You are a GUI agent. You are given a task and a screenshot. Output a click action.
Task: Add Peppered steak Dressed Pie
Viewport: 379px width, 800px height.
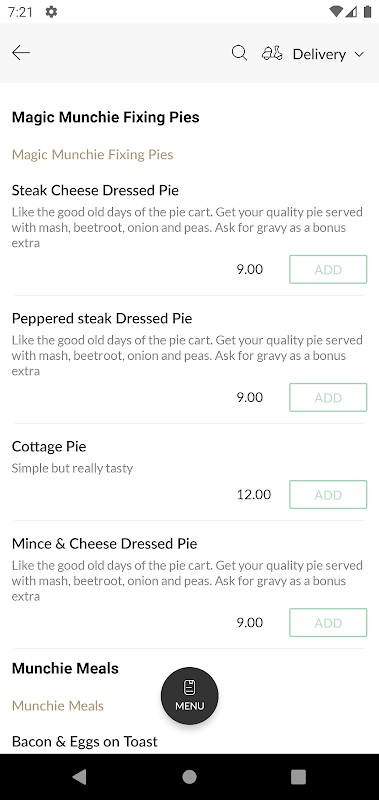point(328,397)
